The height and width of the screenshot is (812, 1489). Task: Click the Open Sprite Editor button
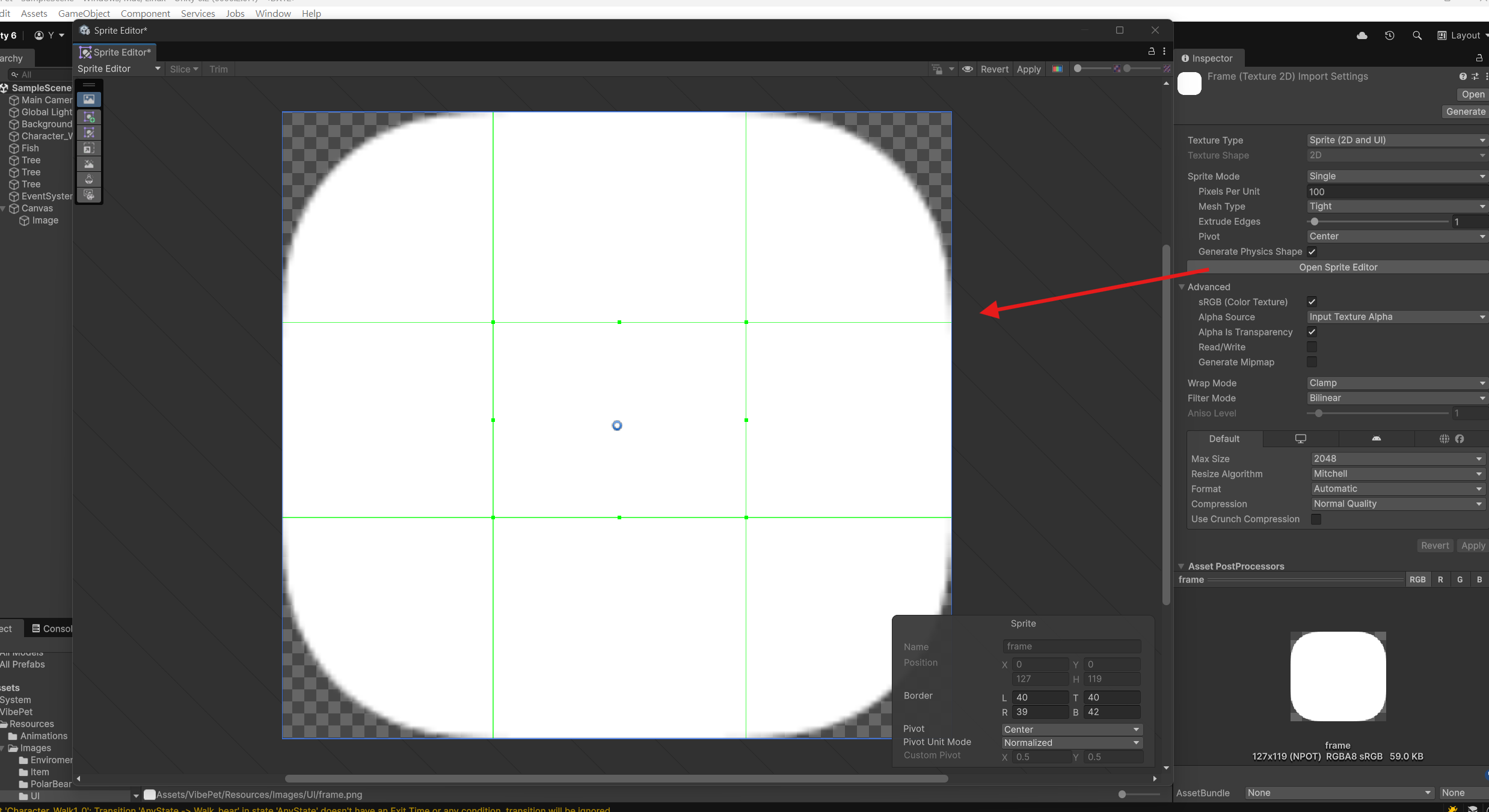1338,267
